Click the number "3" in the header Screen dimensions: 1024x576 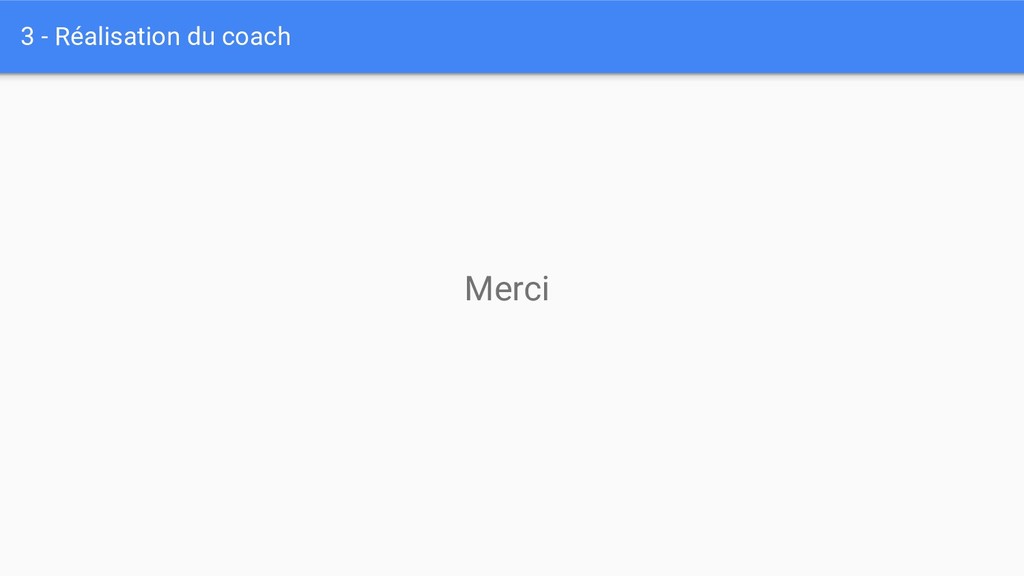[27, 37]
